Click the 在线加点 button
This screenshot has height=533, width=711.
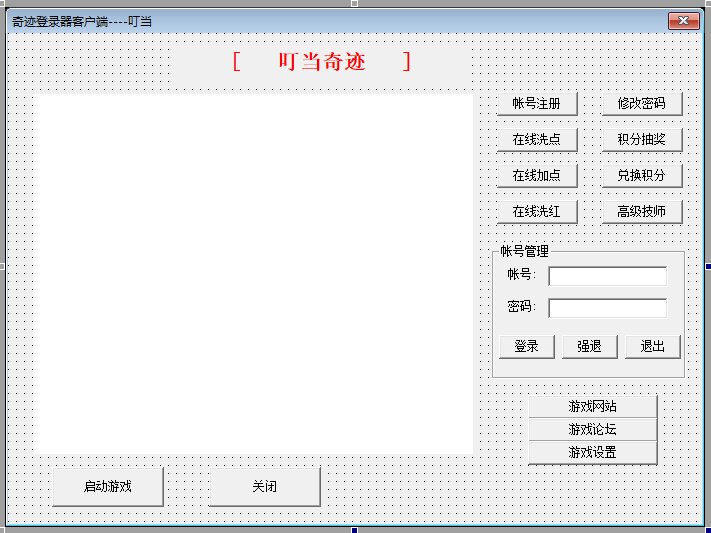point(537,175)
